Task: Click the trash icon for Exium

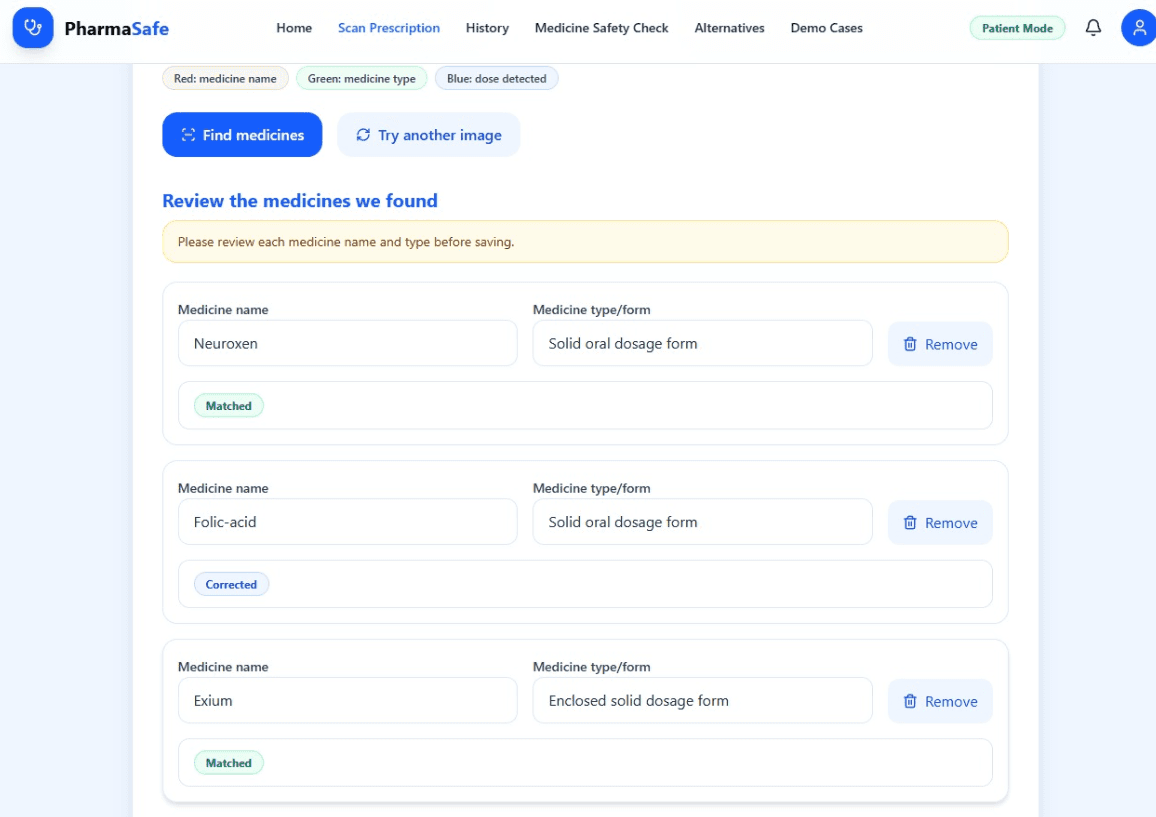Action: 910,701
